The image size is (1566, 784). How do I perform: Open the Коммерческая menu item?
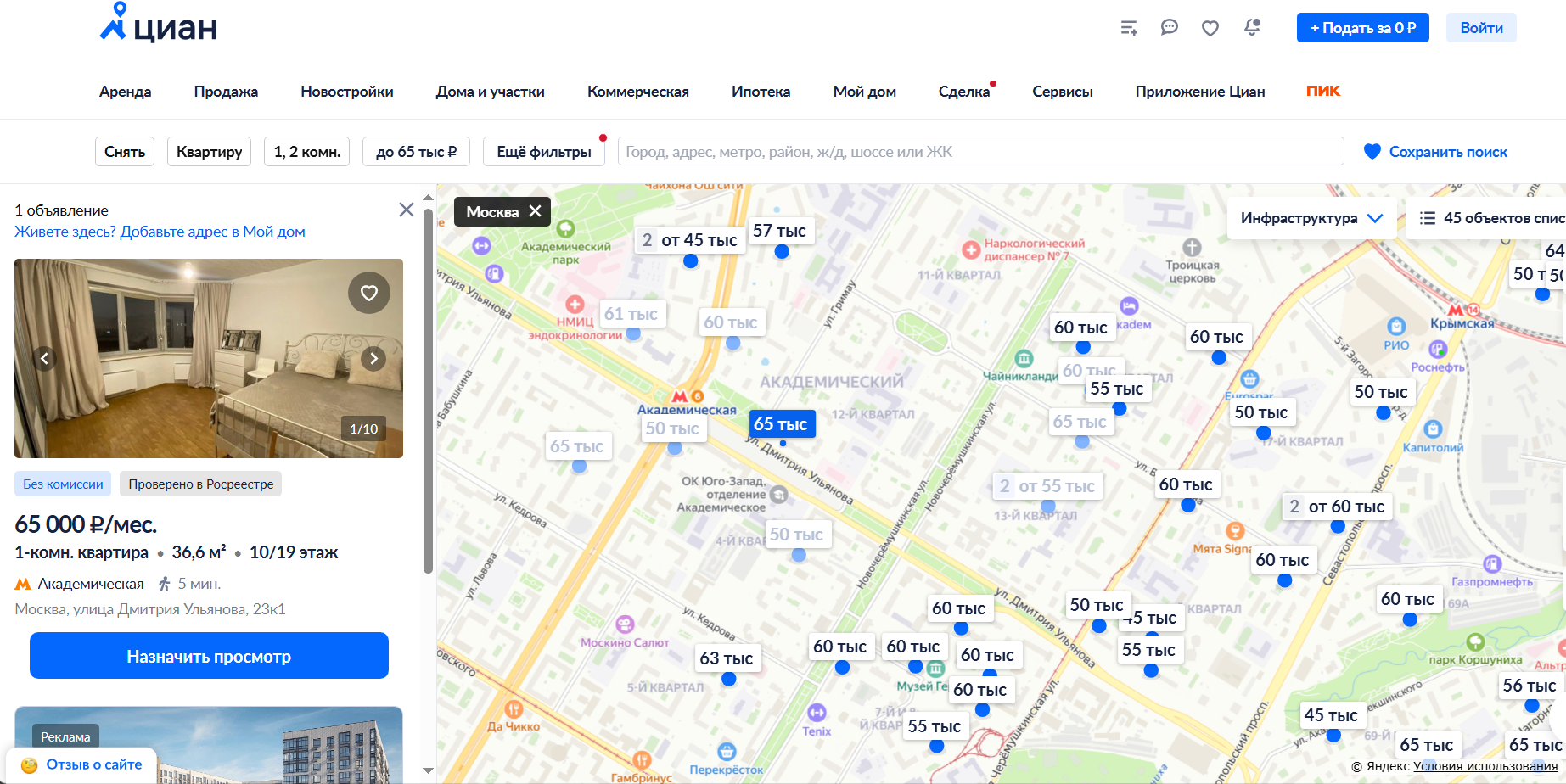click(638, 92)
